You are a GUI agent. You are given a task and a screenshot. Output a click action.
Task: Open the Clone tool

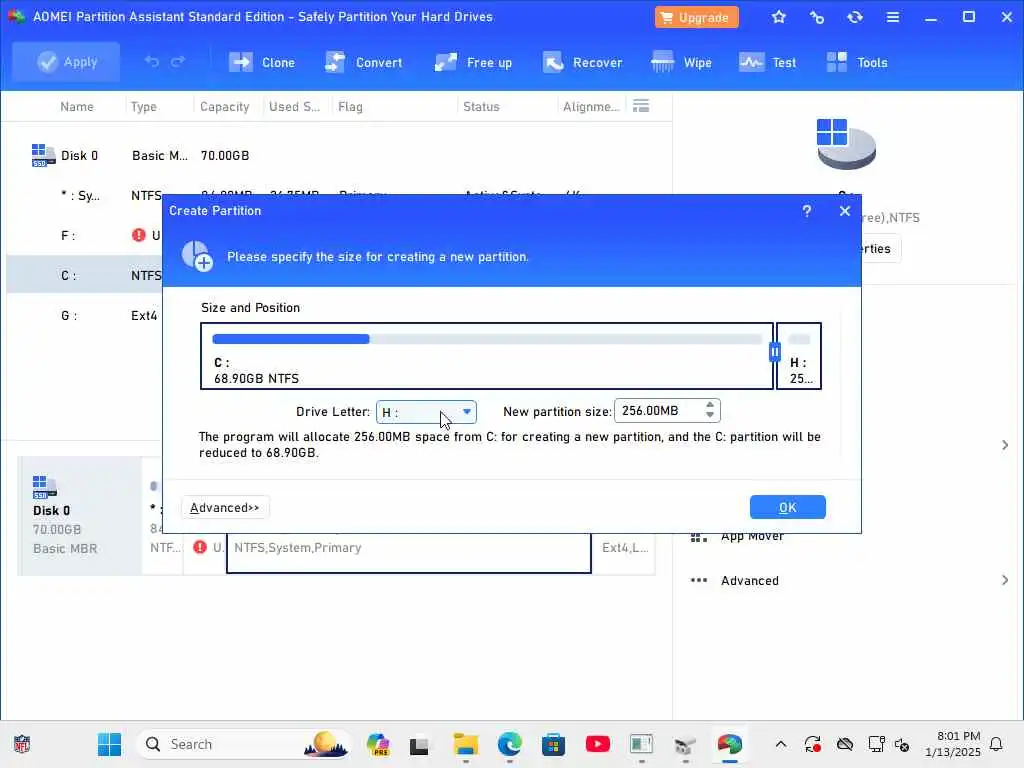(262, 63)
